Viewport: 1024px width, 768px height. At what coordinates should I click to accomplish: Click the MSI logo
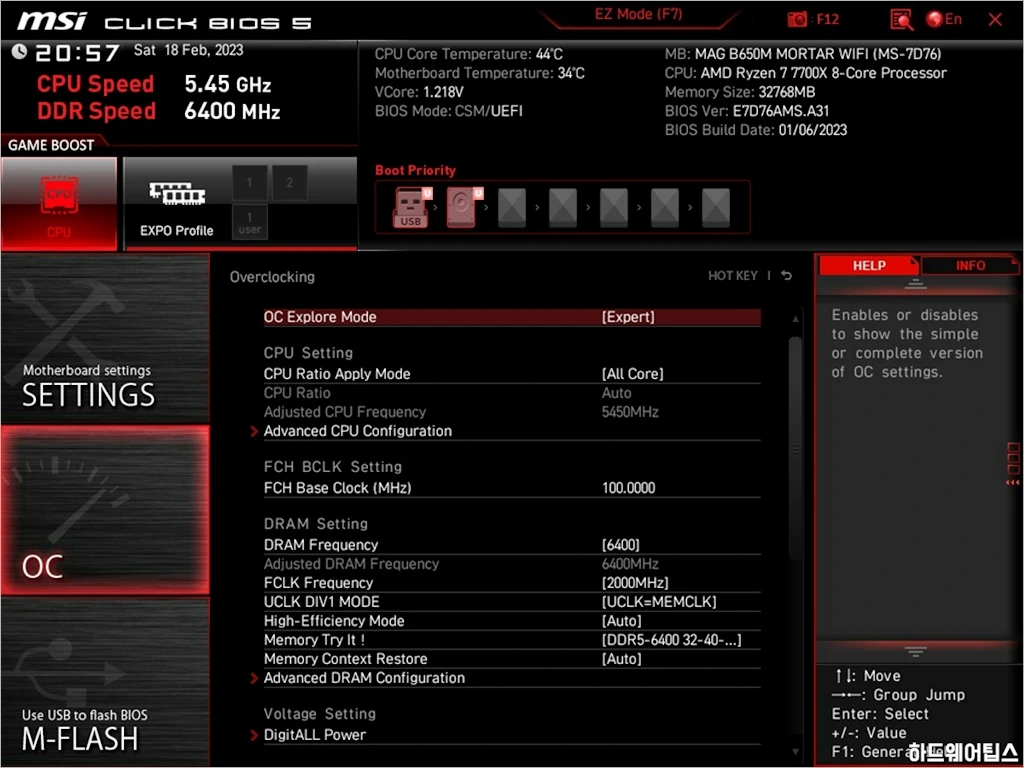(x=51, y=21)
